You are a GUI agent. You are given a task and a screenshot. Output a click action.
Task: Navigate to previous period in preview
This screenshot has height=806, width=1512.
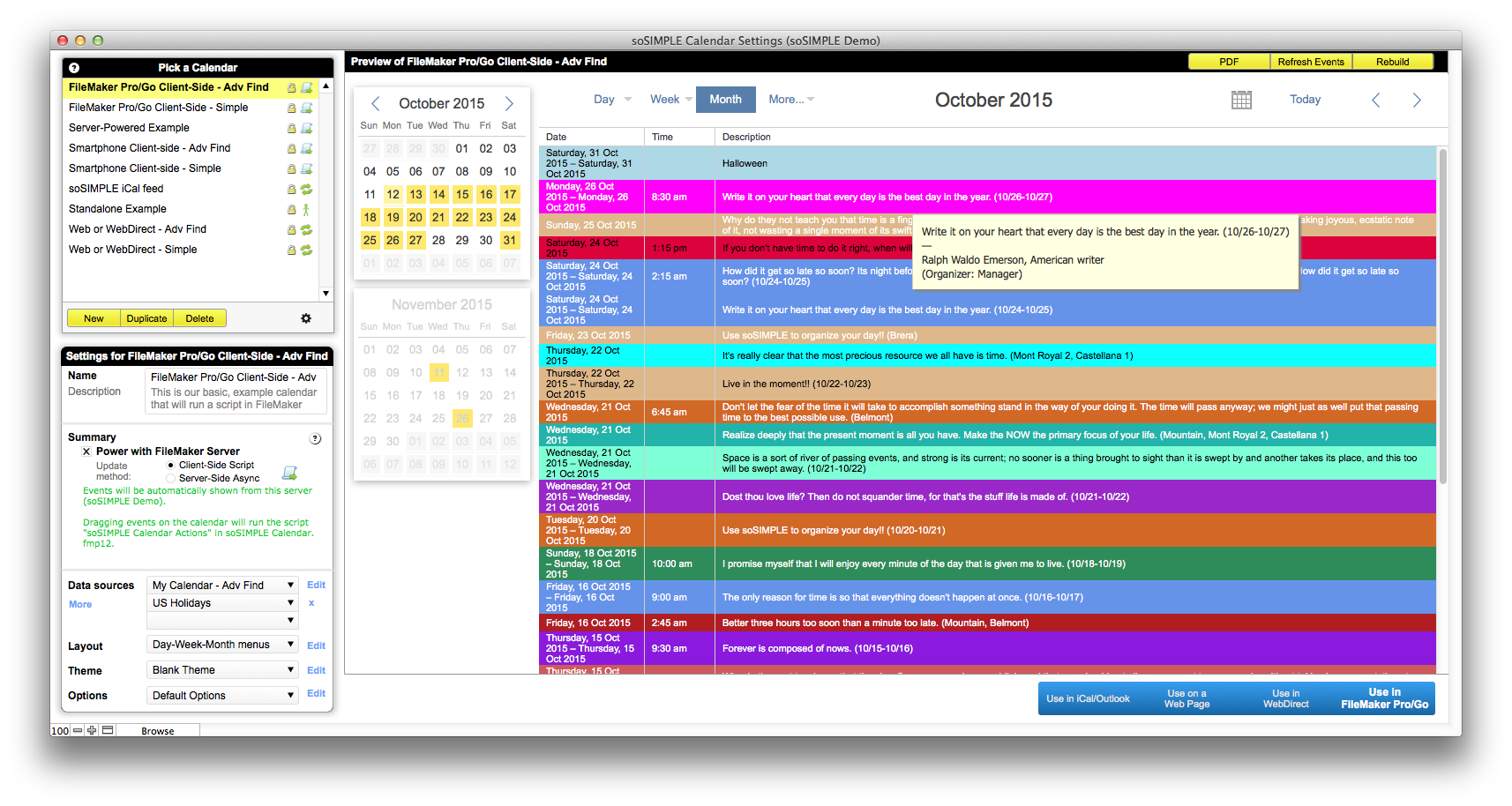point(1375,100)
